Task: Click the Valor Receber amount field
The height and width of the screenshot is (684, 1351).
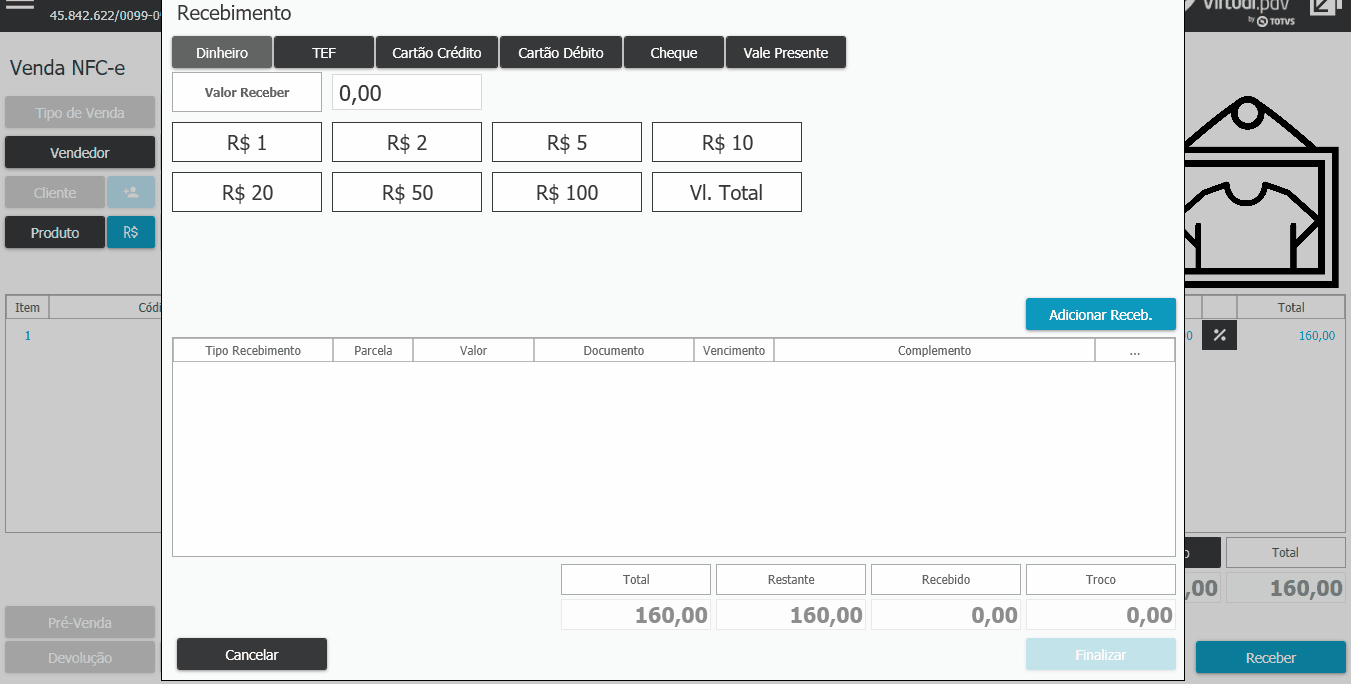Action: point(407,93)
